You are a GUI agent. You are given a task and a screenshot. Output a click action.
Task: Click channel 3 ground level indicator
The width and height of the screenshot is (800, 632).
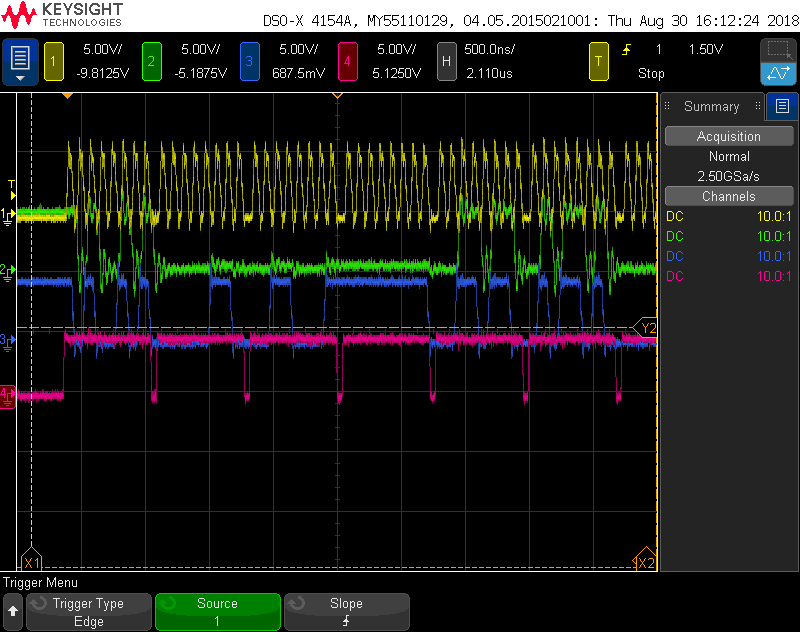point(7,342)
